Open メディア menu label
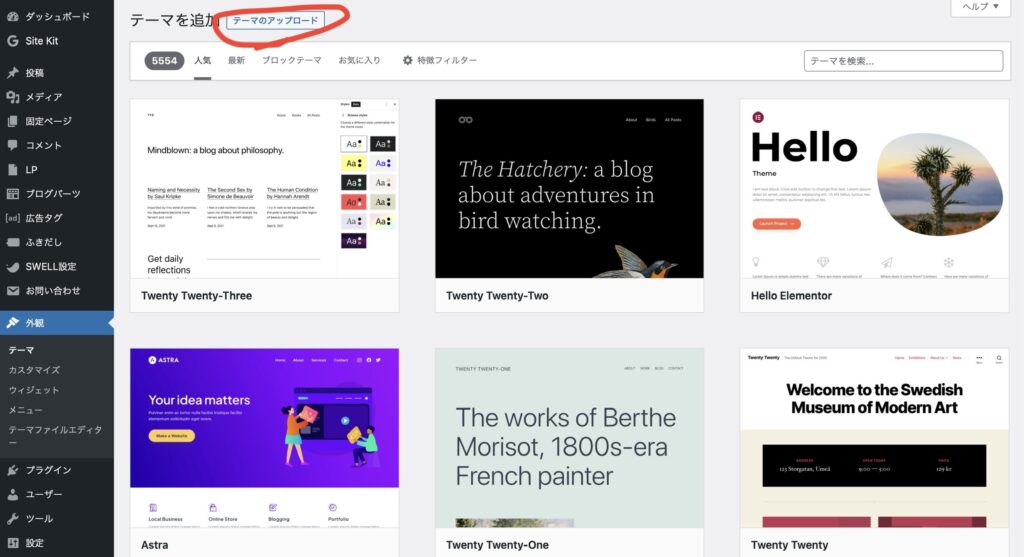Image resolution: width=1024 pixels, height=557 pixels. tap(44, 97)
